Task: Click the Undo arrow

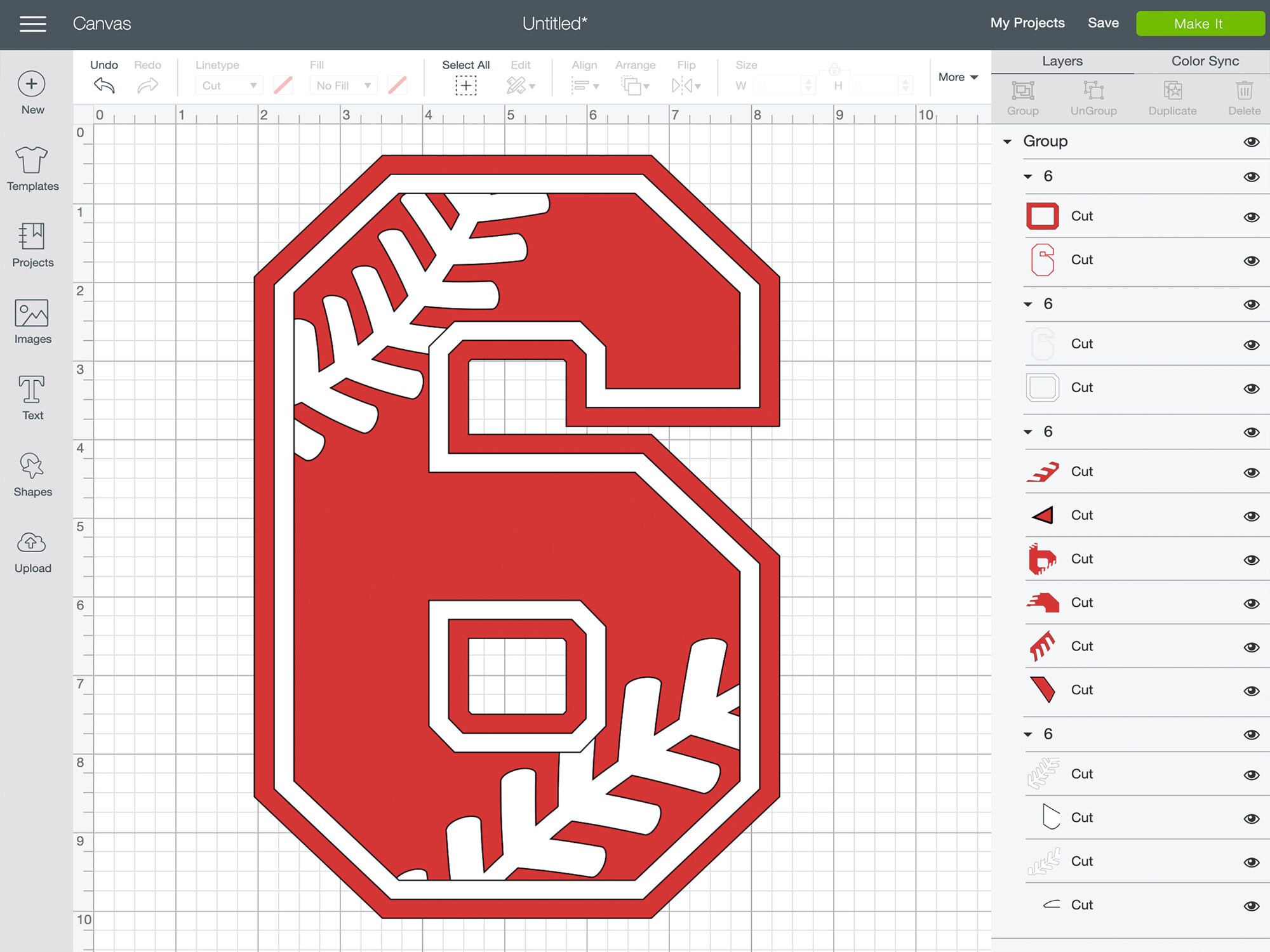Action: click(x=103, y=84)
